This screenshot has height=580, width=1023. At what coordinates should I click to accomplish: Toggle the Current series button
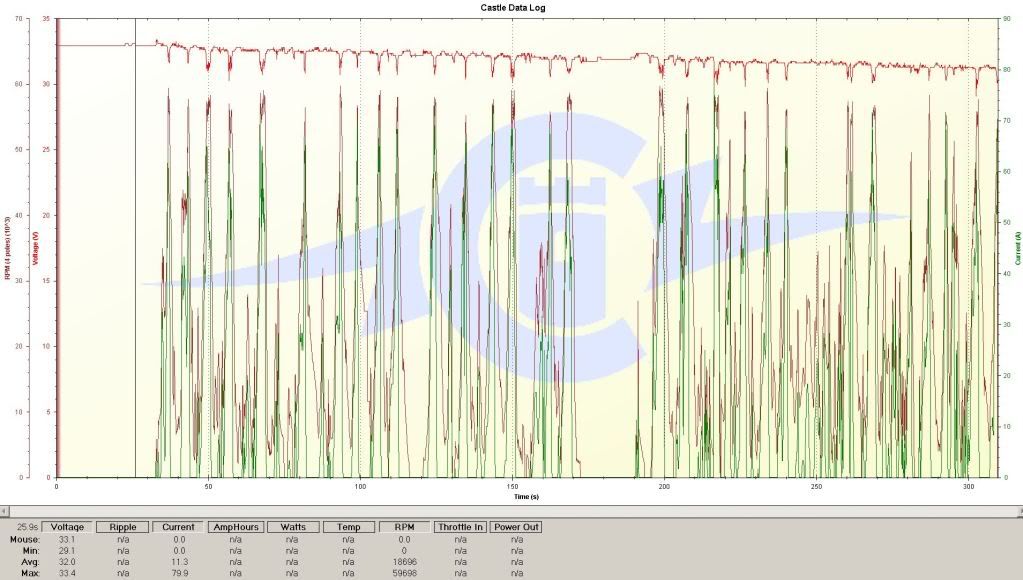tap(178, 527)
